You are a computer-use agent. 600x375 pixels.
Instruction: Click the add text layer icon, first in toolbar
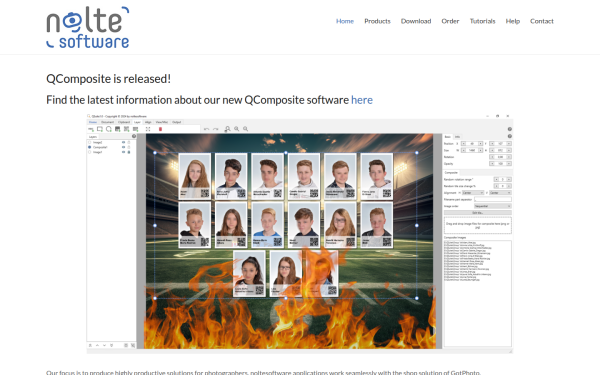pyautogui.click(x=91, y=129)
